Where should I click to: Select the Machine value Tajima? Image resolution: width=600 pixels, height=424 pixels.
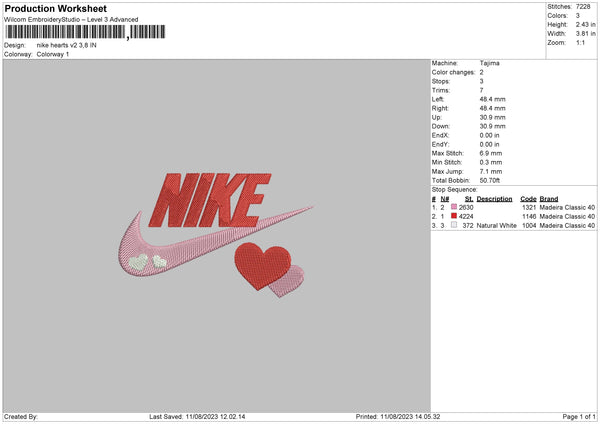pos(490,63)
